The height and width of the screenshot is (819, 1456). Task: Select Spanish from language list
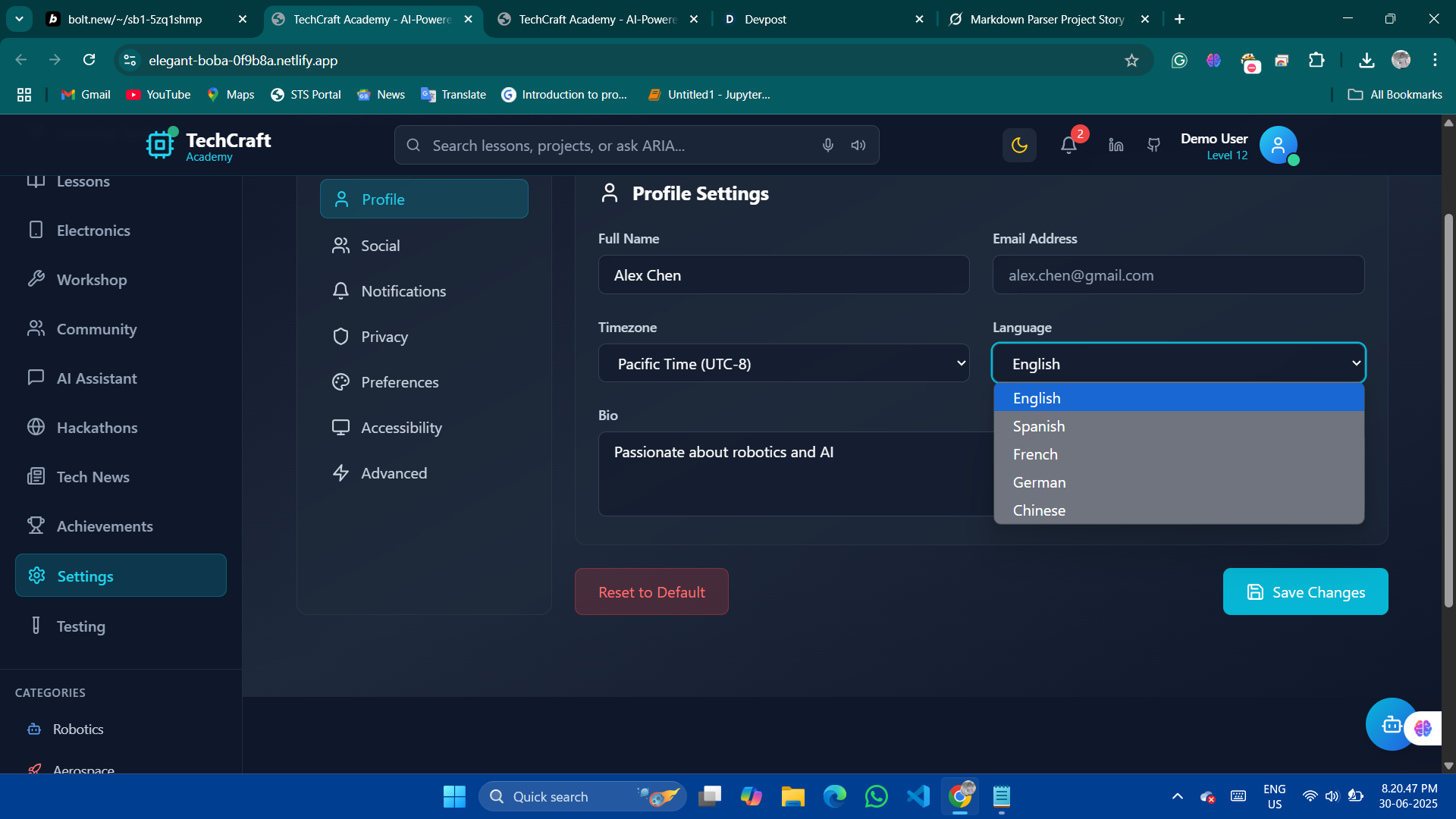pos(1039,426)
